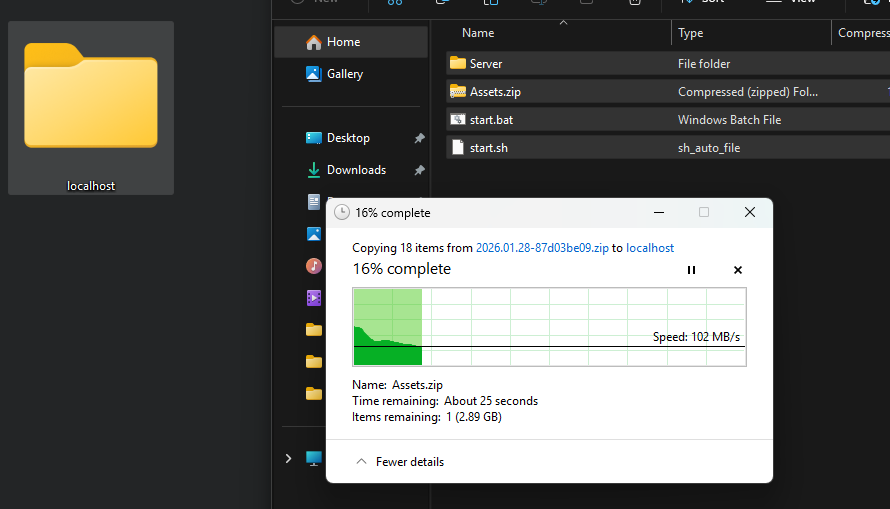Click the copy progress speed graph

(x=549, y=327)
